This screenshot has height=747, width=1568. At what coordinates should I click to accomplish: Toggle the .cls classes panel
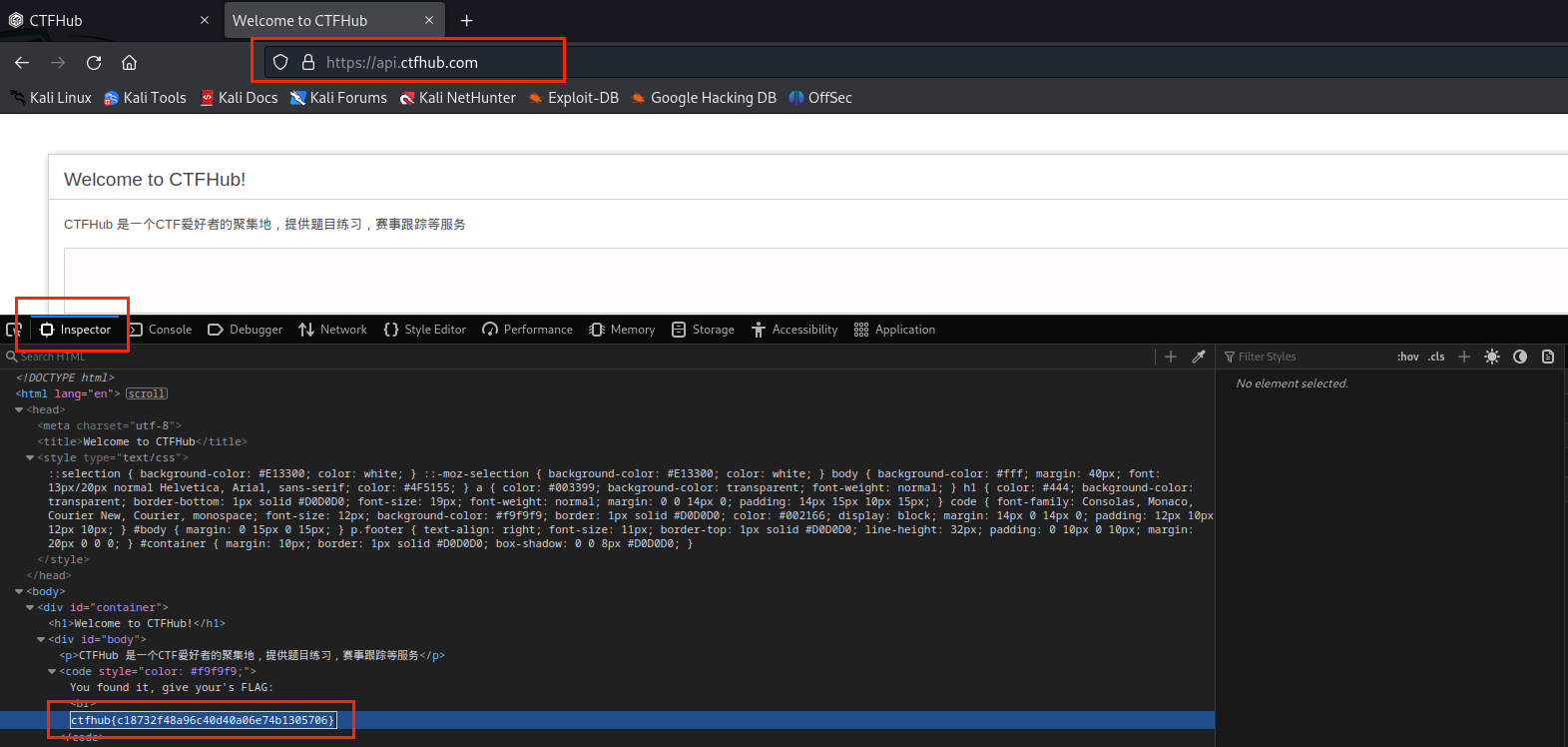1436,357
